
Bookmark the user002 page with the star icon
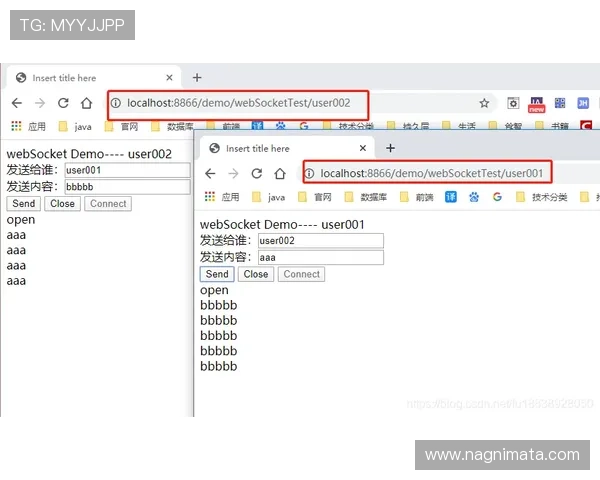pyautogui.click(x=484, y=103)
